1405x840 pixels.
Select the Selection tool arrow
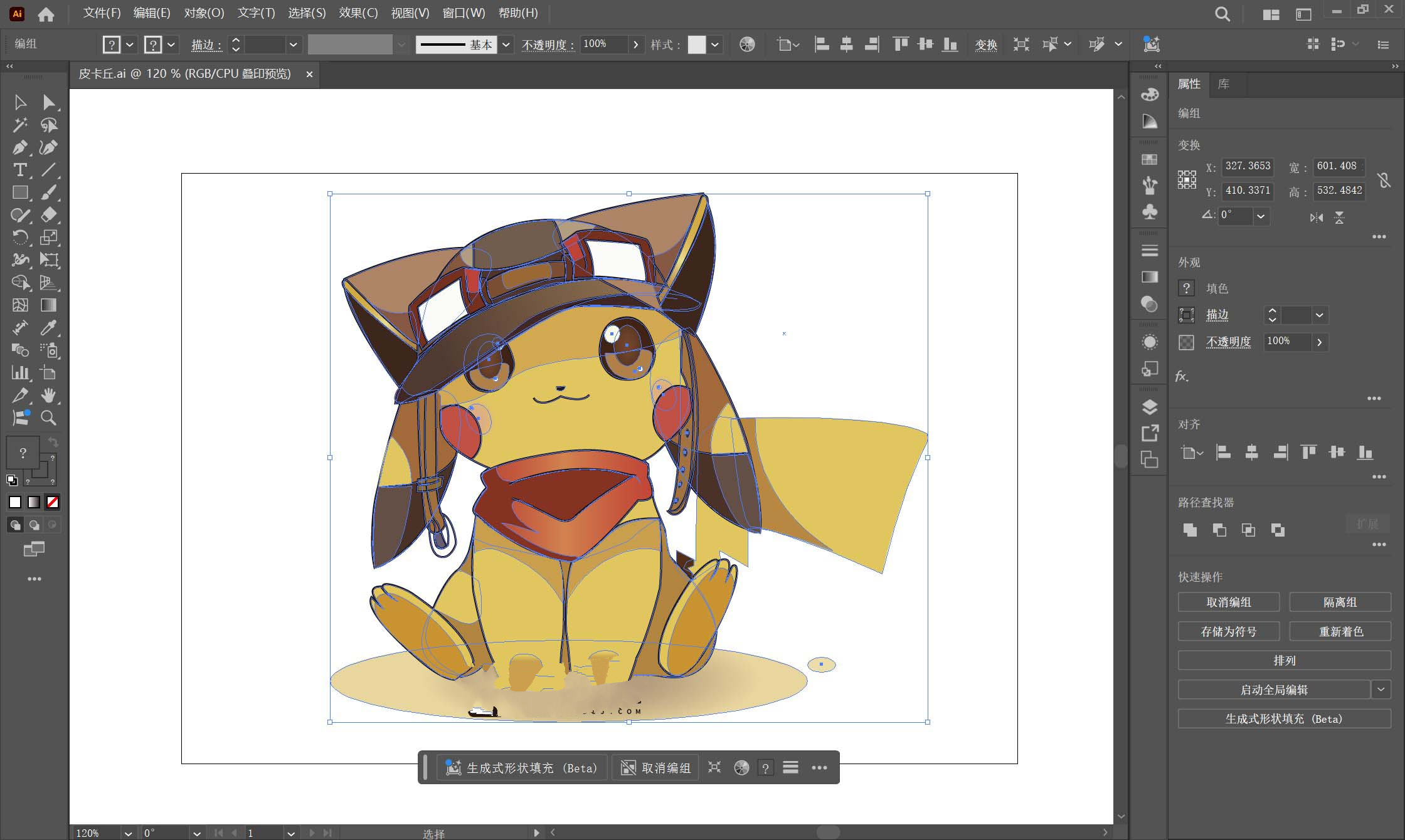coord(20,102)
